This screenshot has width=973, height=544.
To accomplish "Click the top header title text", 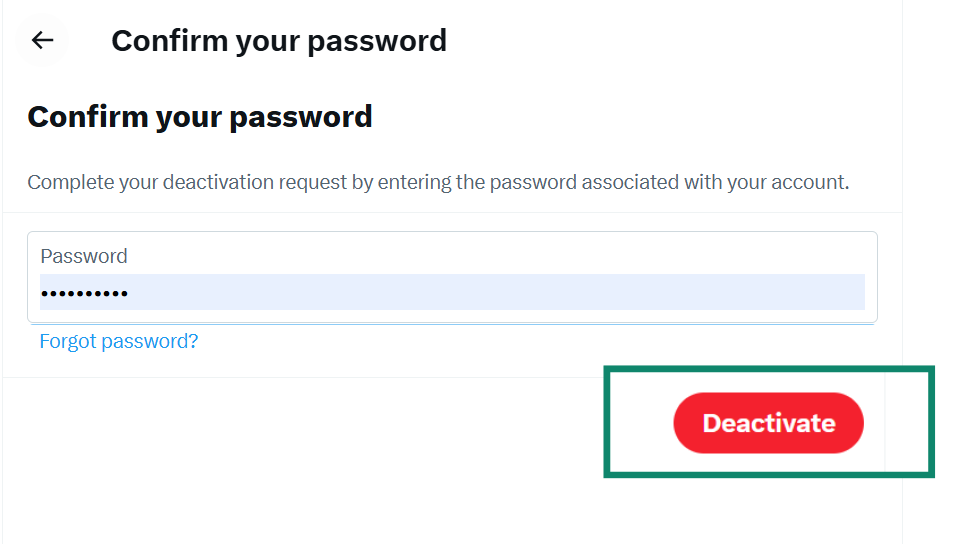I will [278, 41].
